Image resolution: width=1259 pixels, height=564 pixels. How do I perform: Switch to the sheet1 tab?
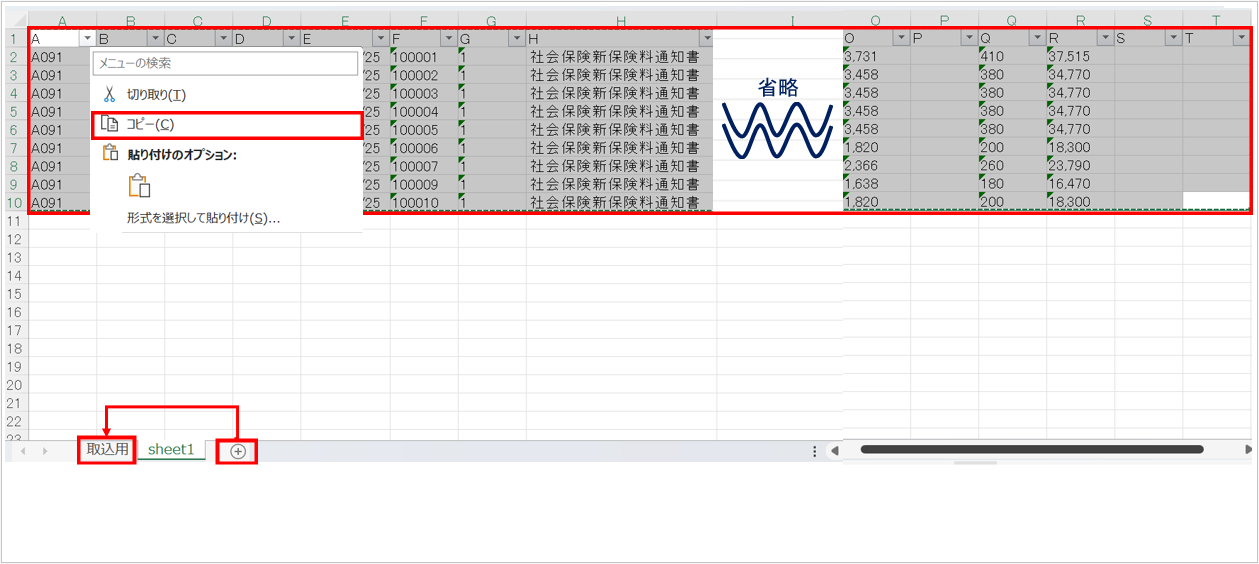tap(171, 450)
